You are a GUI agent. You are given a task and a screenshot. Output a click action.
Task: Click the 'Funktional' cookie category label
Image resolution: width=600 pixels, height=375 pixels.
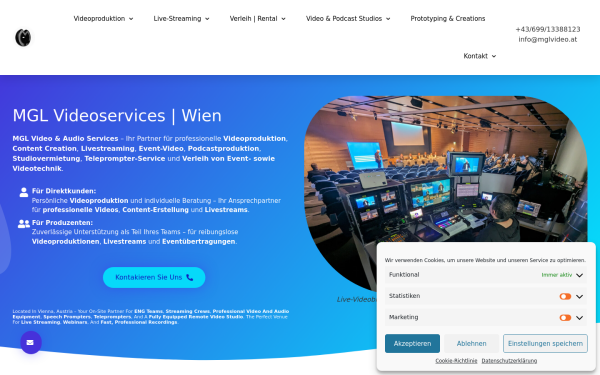[x=404, y=275]
